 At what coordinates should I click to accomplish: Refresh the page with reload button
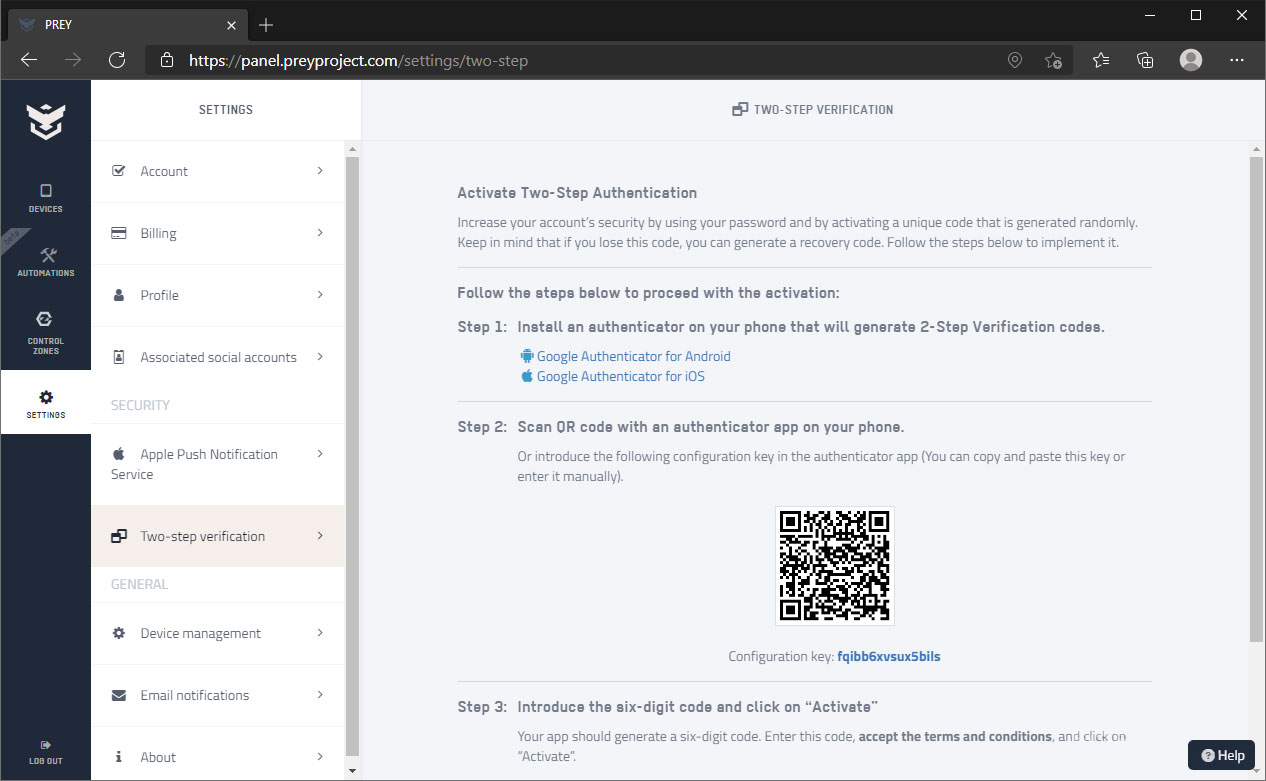[117, 60]
